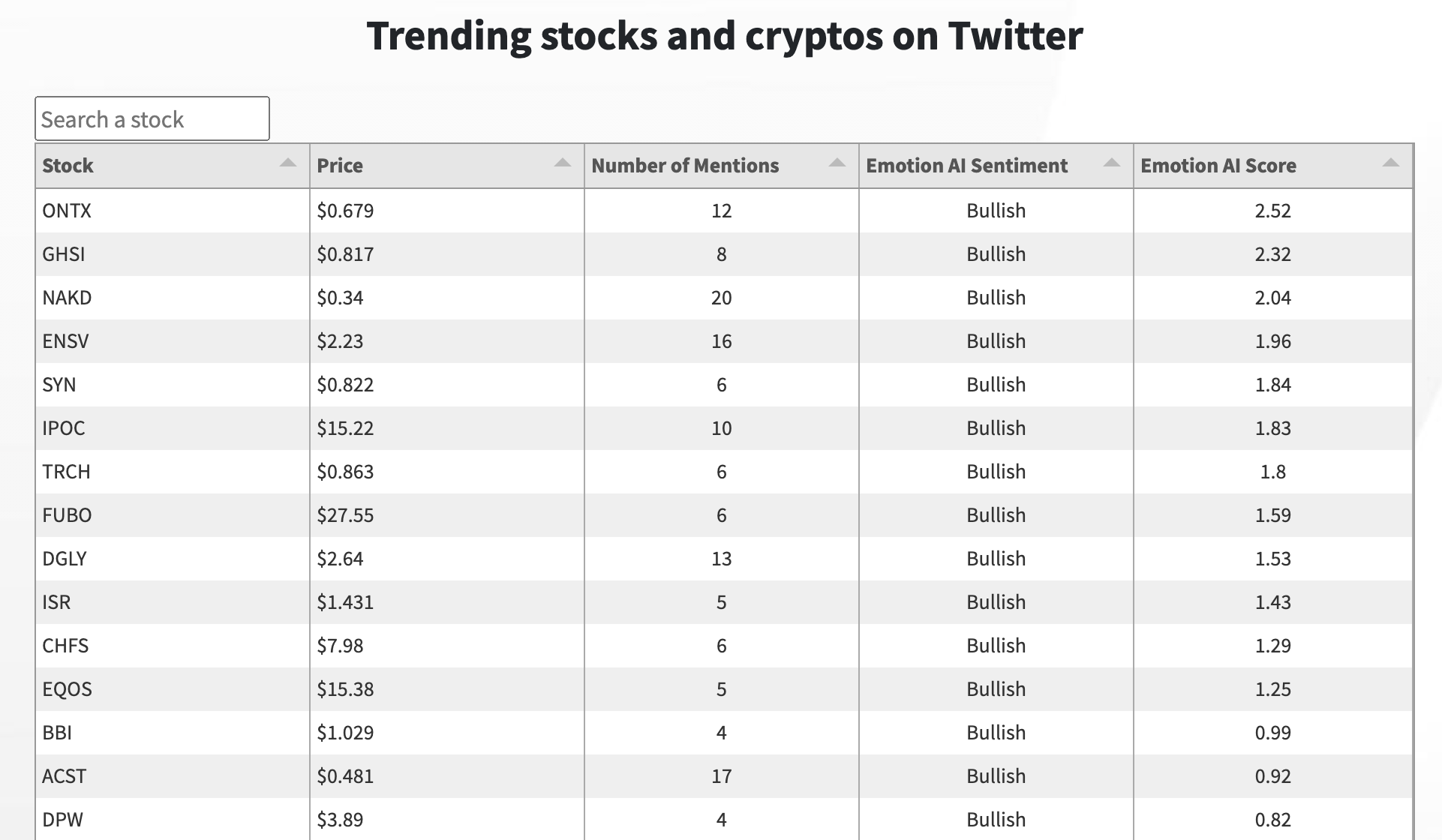
Task: Select the EQOS ticker cell
Action: click(173, 689)
